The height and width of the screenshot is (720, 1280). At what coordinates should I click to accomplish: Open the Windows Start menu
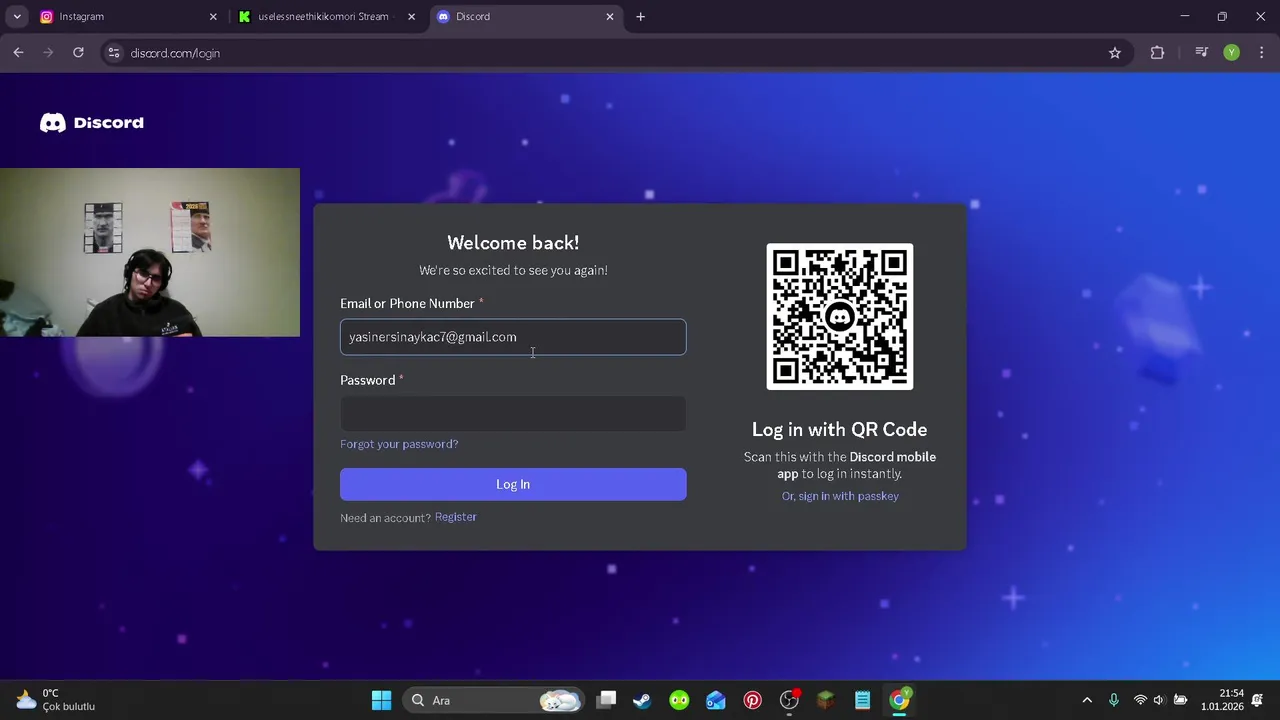[381, 700]
